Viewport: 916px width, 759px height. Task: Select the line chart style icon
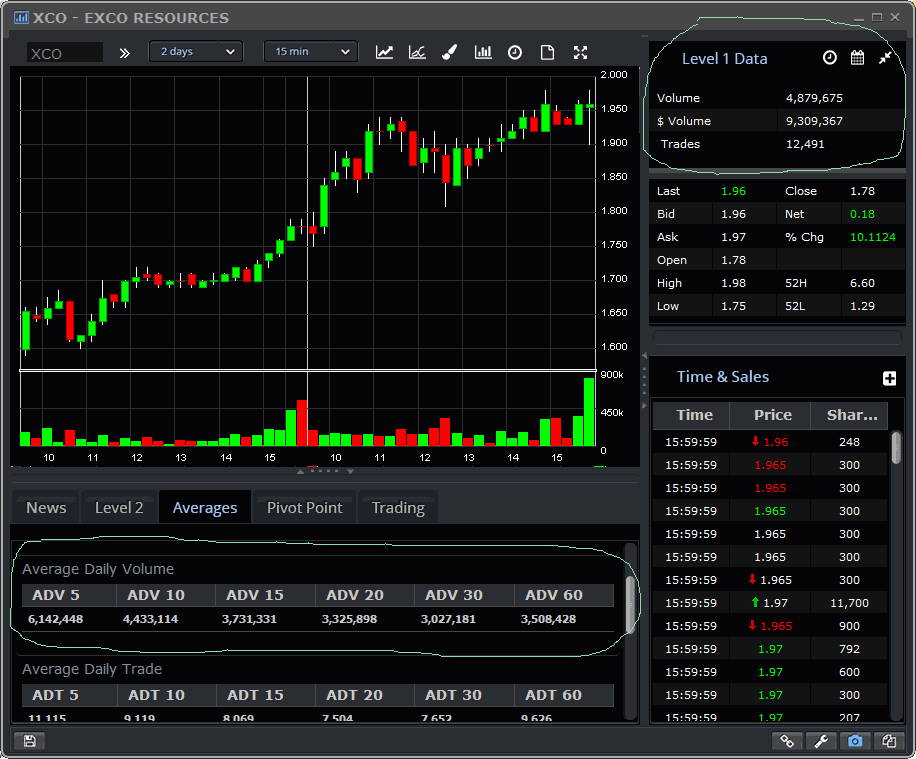pyautogui.click(x=384, y=52)
